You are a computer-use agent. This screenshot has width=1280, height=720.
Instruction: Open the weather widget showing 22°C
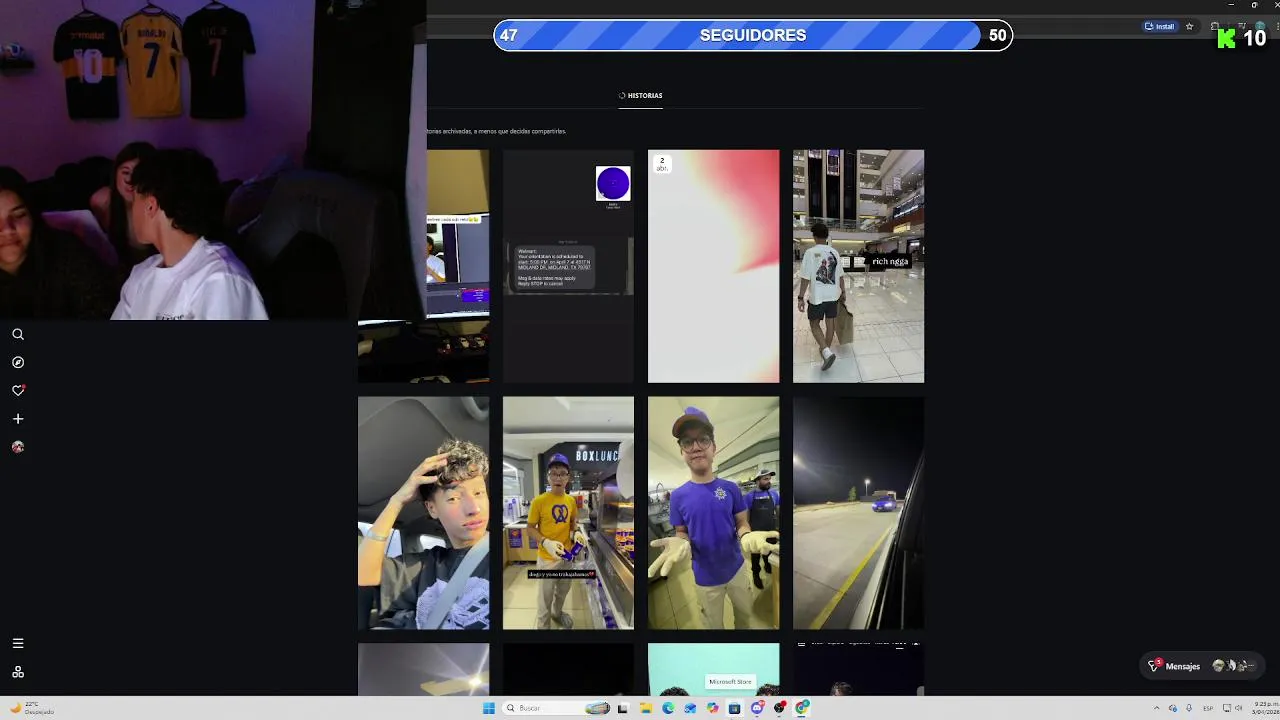click(x=30, y=708)
